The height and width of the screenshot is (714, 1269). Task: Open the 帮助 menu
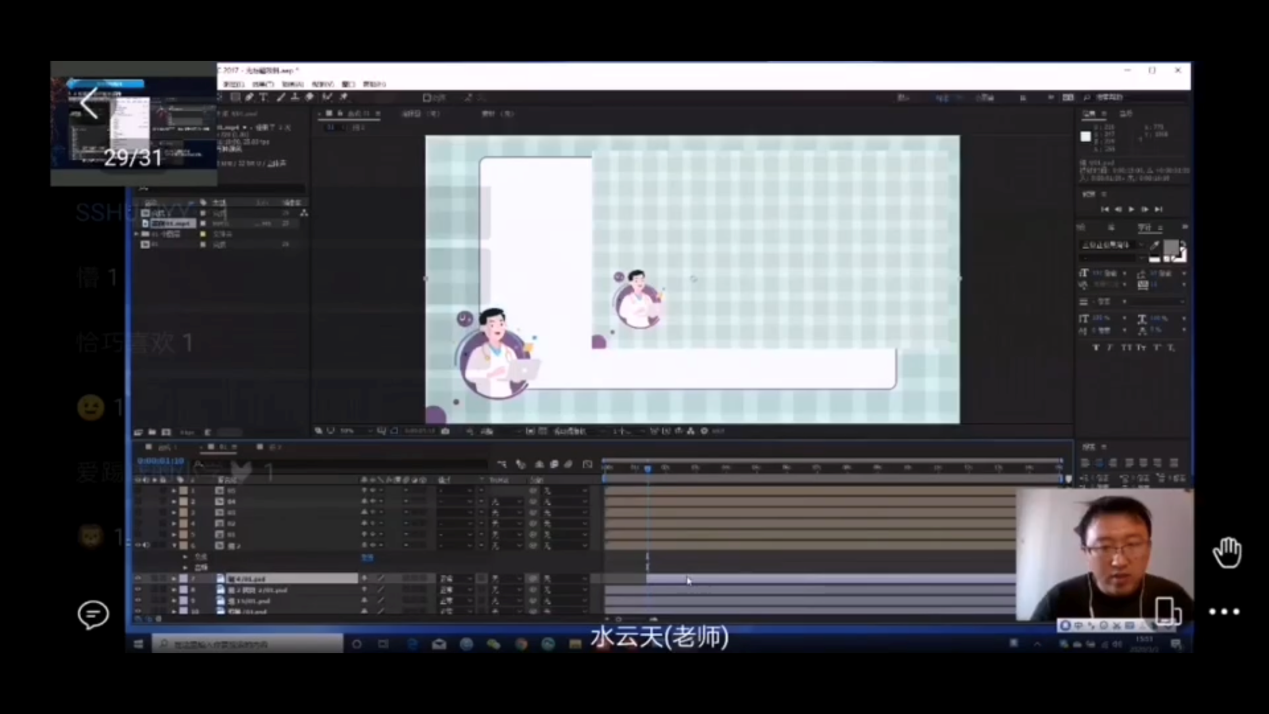click(x=374, y=85)
